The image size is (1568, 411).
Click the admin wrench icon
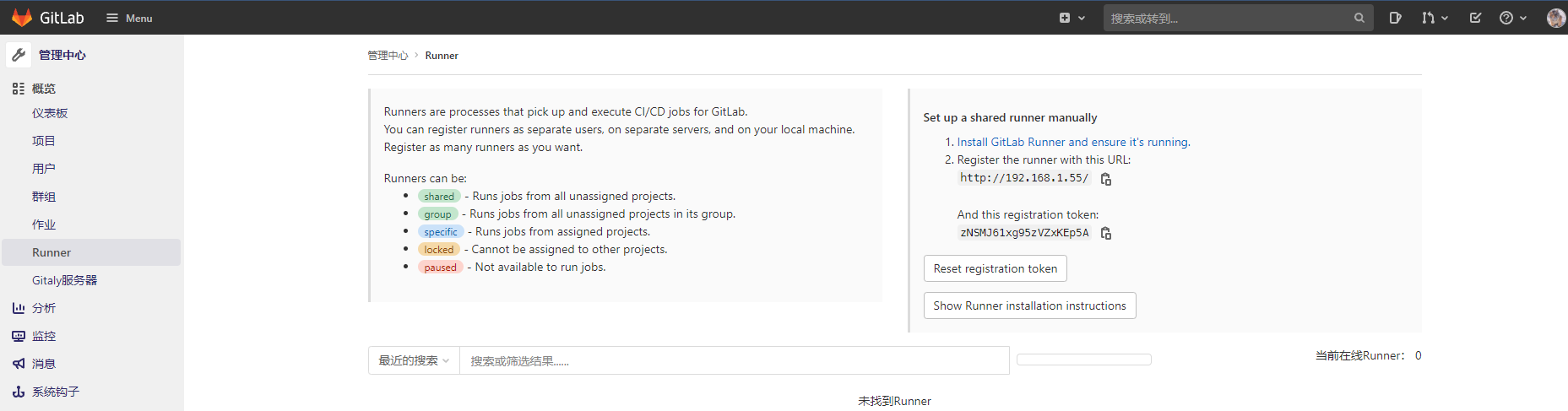[x=19, y=55]
